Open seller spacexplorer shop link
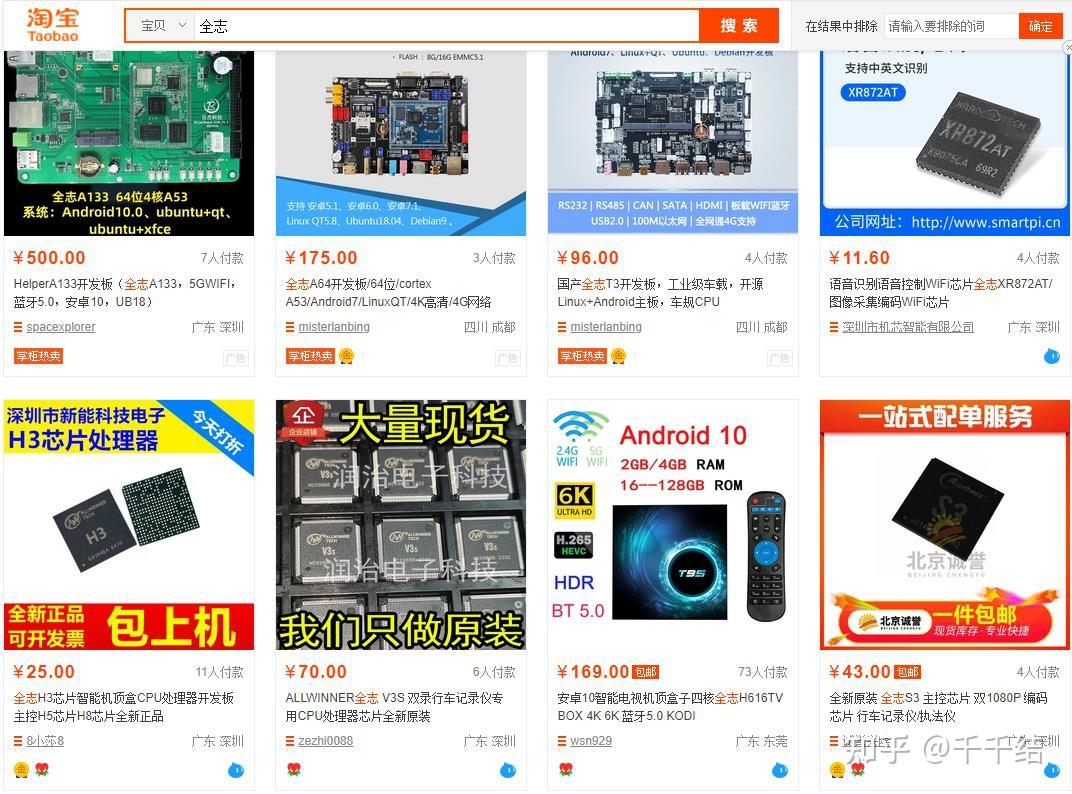This screenshot has height=794, width=1072. 61,327
